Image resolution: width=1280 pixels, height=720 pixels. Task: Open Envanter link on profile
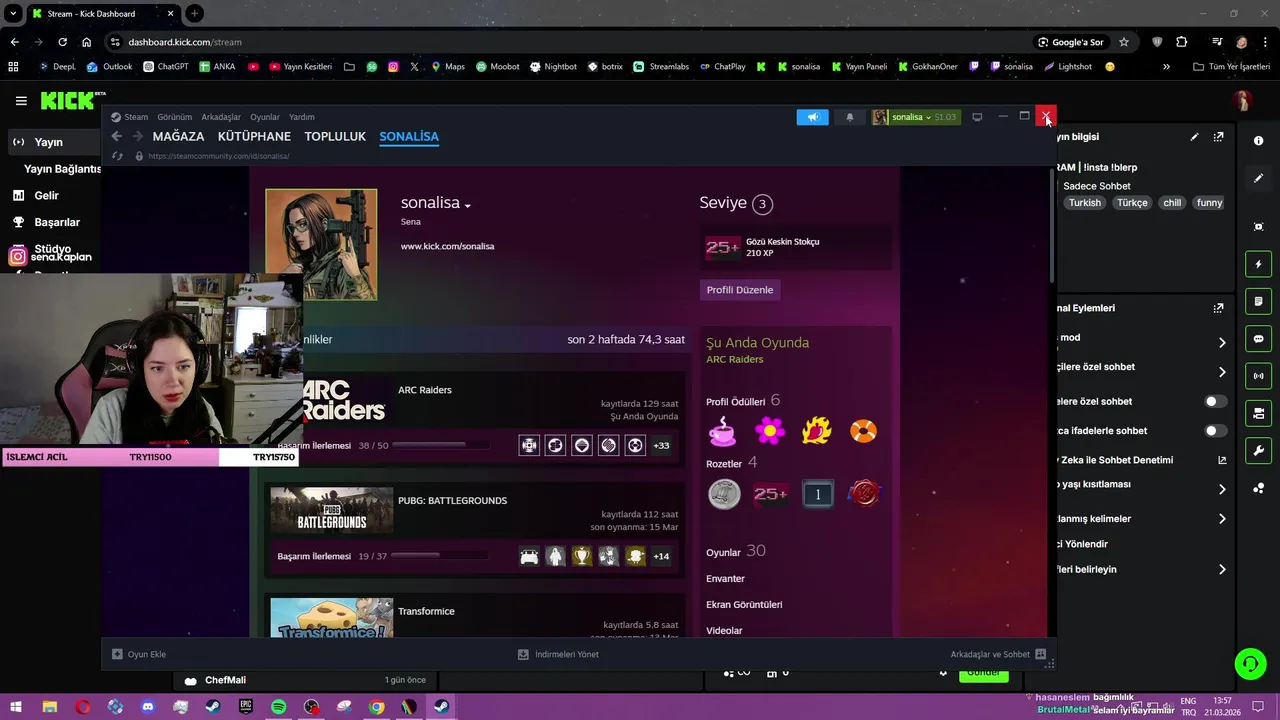click(x=725, y=578)
